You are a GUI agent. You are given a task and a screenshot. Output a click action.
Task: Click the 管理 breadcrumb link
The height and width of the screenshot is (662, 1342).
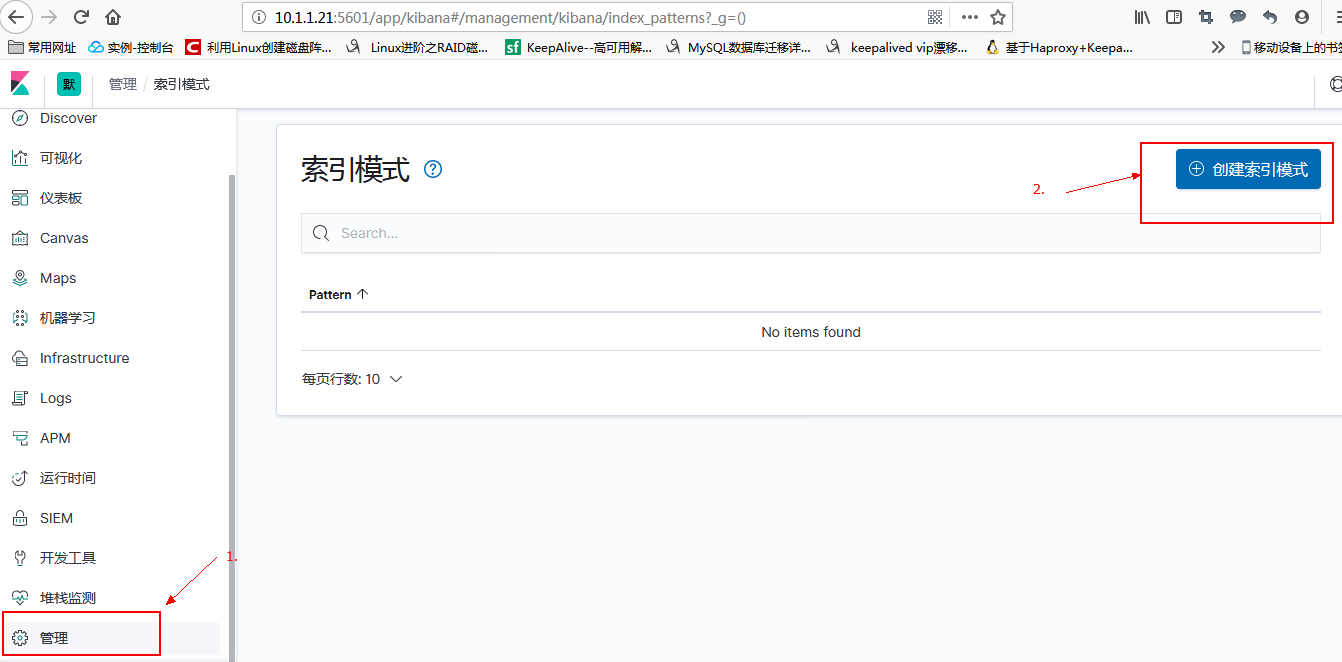(x=123, y=84)
